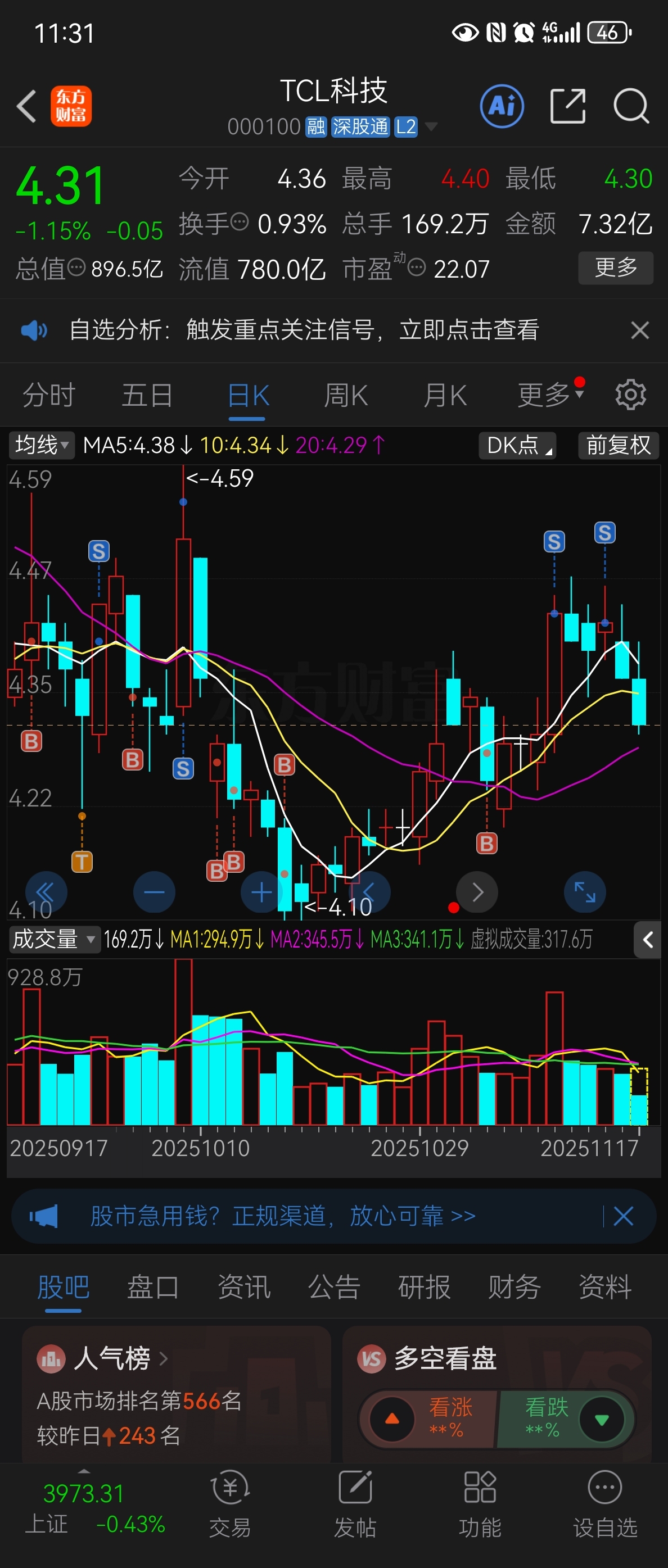Viewport: 668px width, 1568px height.
Task: Switch to 月K chart tab
Action: pyautogui.click(x=445, y=395)
